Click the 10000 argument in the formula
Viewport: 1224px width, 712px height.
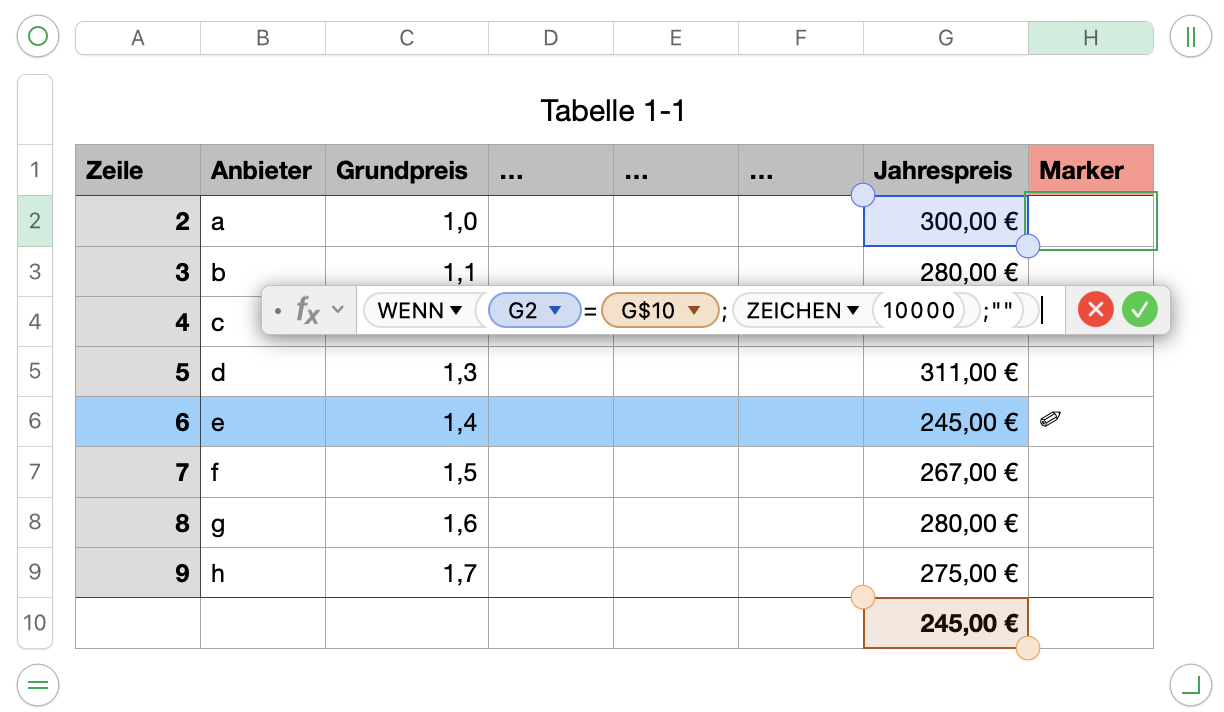coord(919,311)
